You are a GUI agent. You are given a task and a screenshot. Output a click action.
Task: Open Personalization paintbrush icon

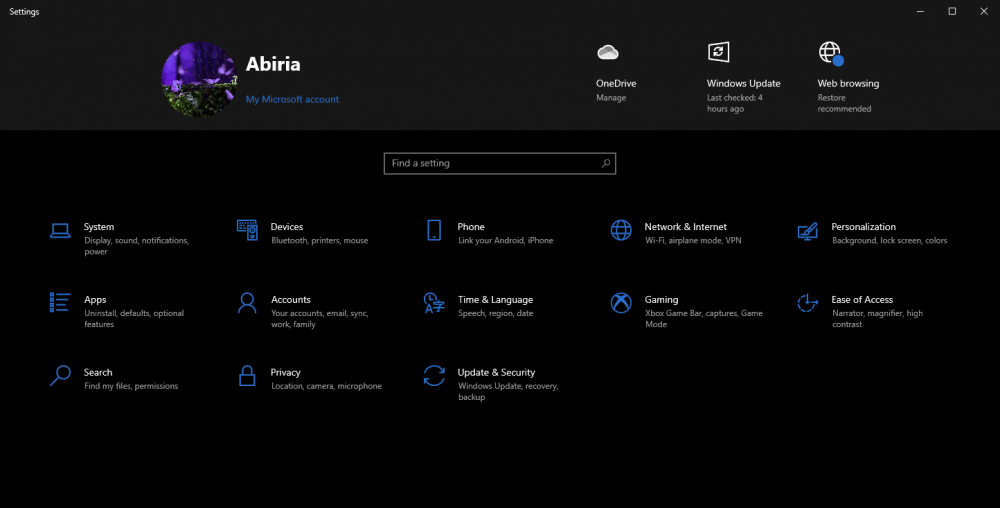pos(807,231)
